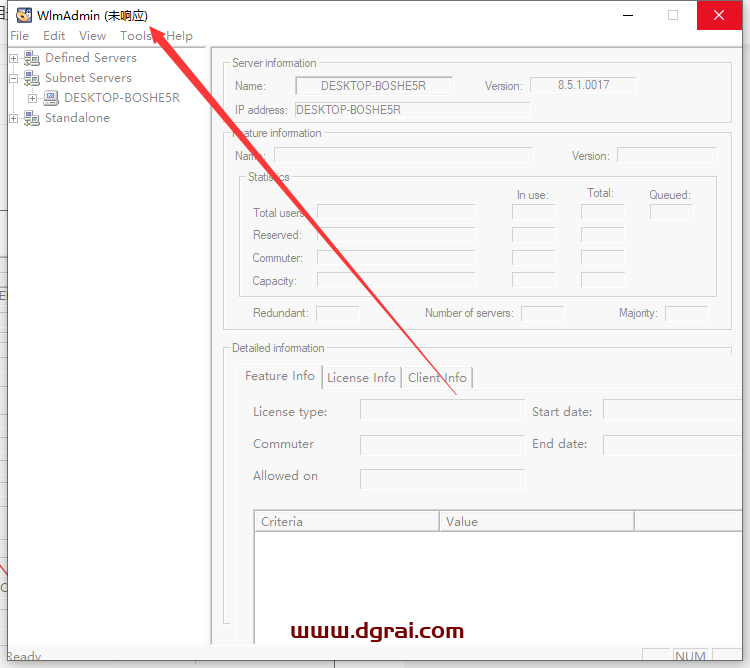
Task: Click the Feature information Version field
Action: pyautogui.click(x=667, y=155)
